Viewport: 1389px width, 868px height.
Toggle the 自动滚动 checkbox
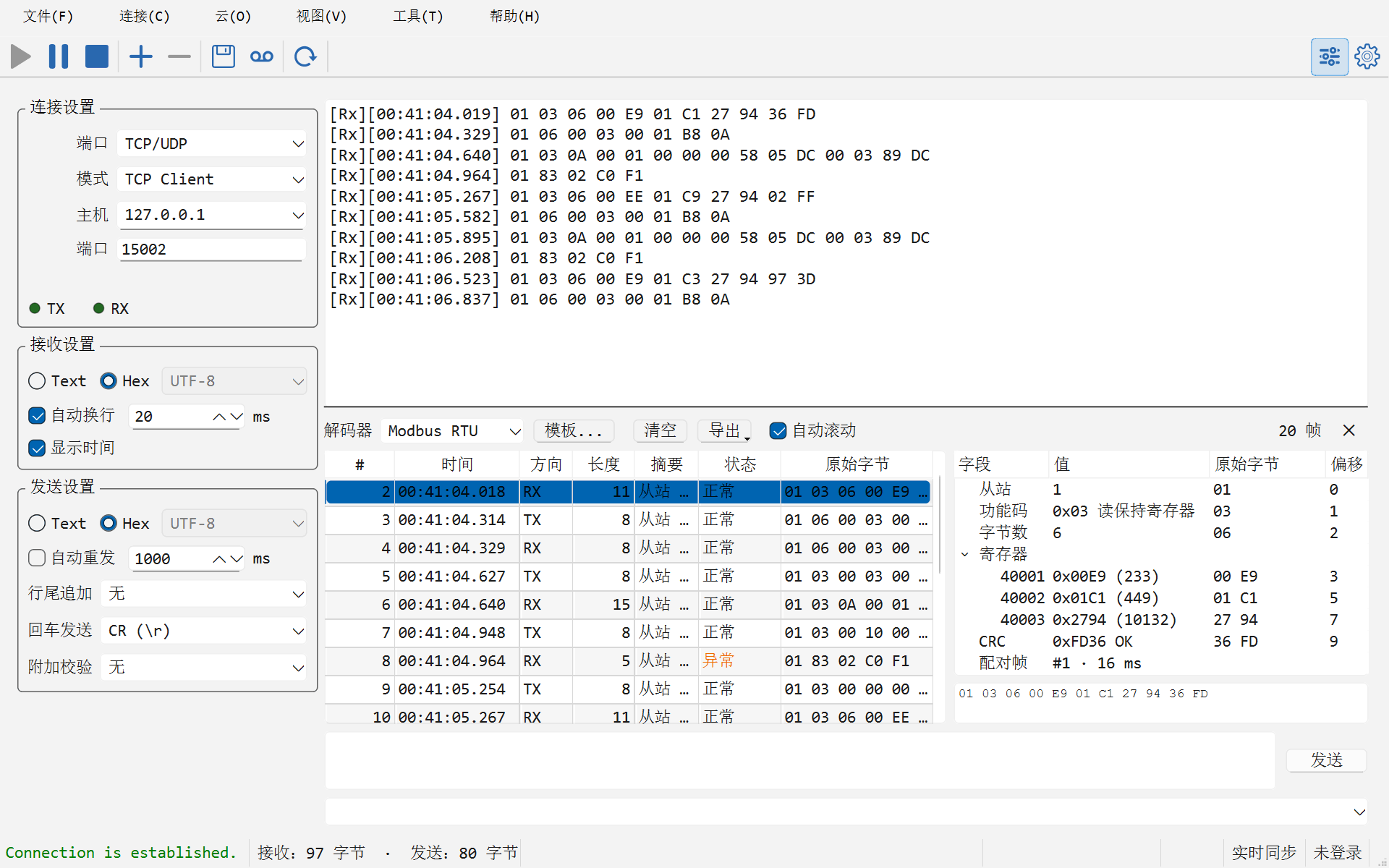(x=813, y=430)
